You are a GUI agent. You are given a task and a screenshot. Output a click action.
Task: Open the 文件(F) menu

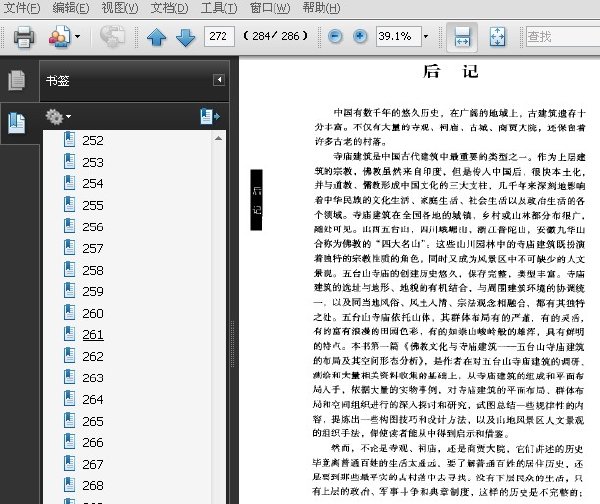[x=21, y=8]
